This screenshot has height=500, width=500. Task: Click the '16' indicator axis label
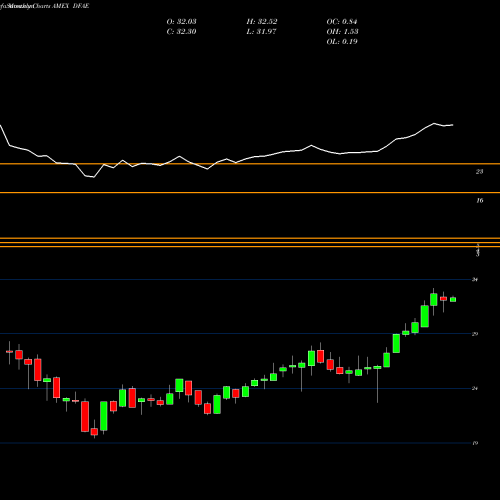click(479, 200)
